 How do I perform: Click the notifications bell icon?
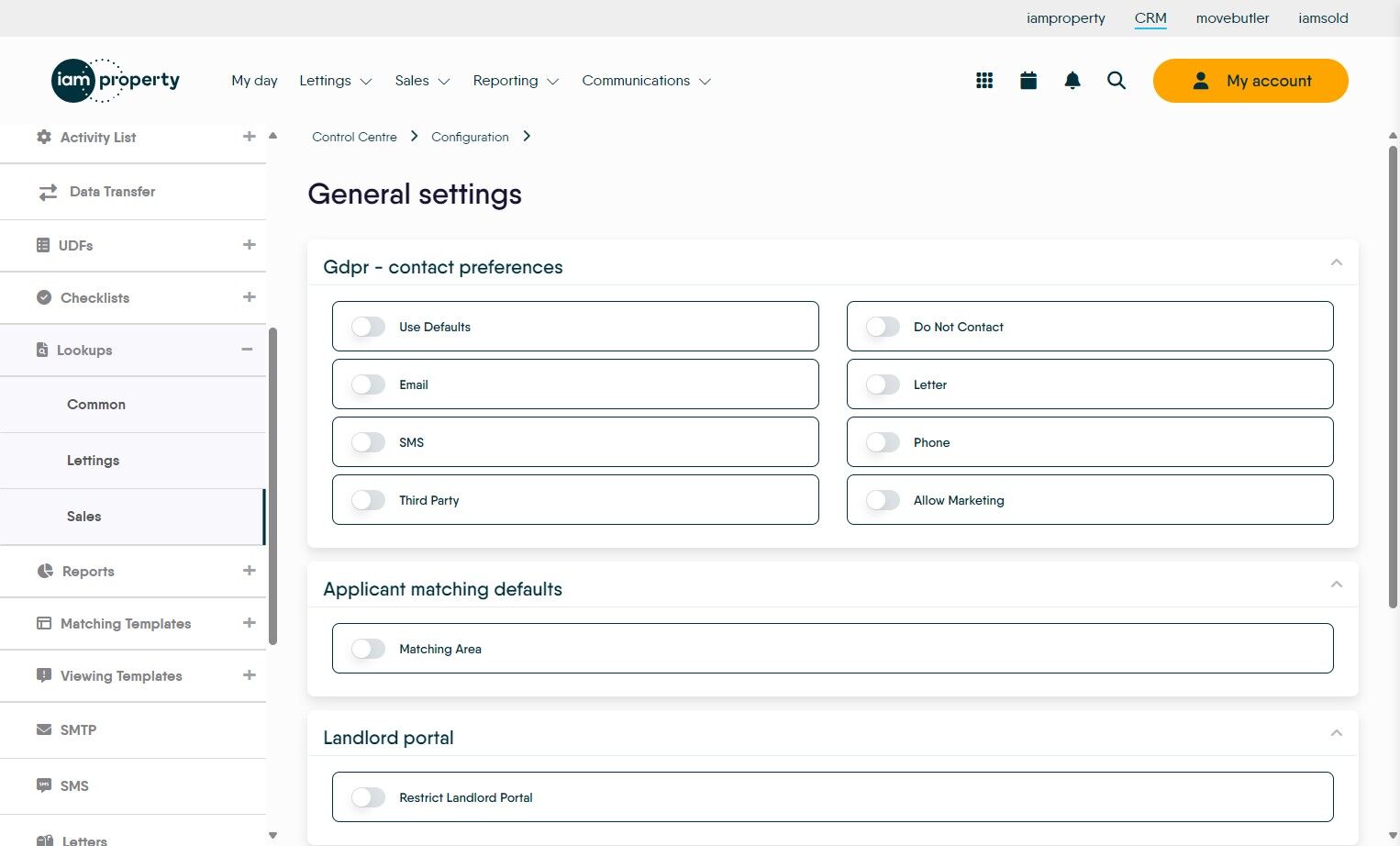(x=1072, y=81)
